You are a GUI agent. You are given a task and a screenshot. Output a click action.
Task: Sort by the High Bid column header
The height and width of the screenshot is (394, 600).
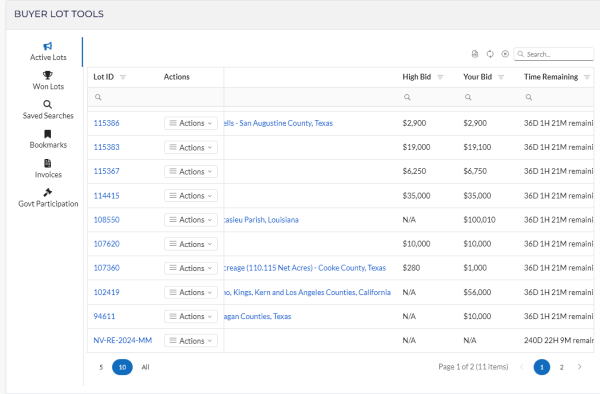click(x=417, y=77)
